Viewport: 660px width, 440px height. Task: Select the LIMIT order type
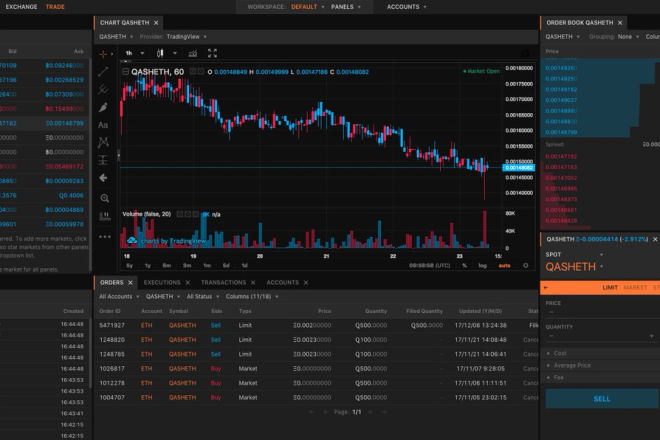pos(610,288)
